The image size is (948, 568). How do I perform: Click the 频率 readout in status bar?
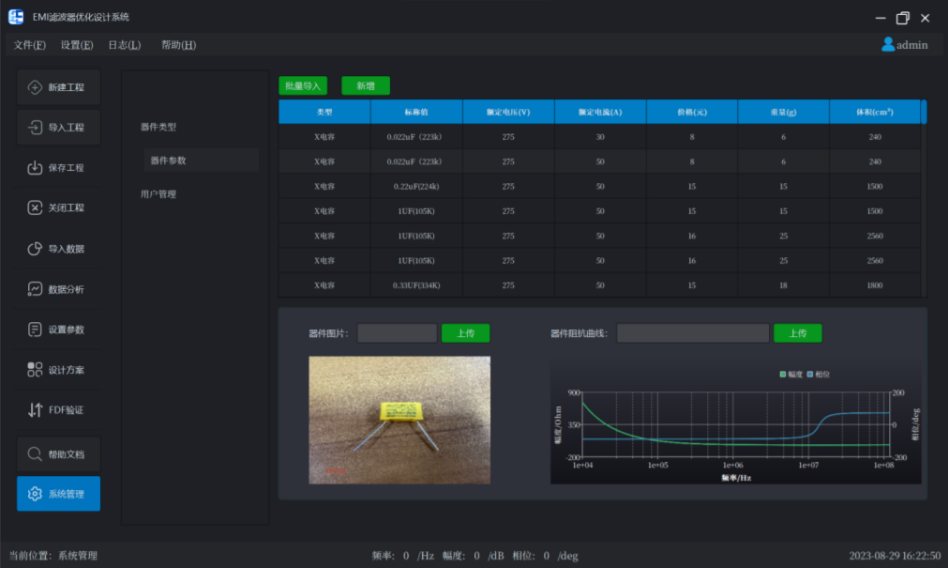pos(403,555)
